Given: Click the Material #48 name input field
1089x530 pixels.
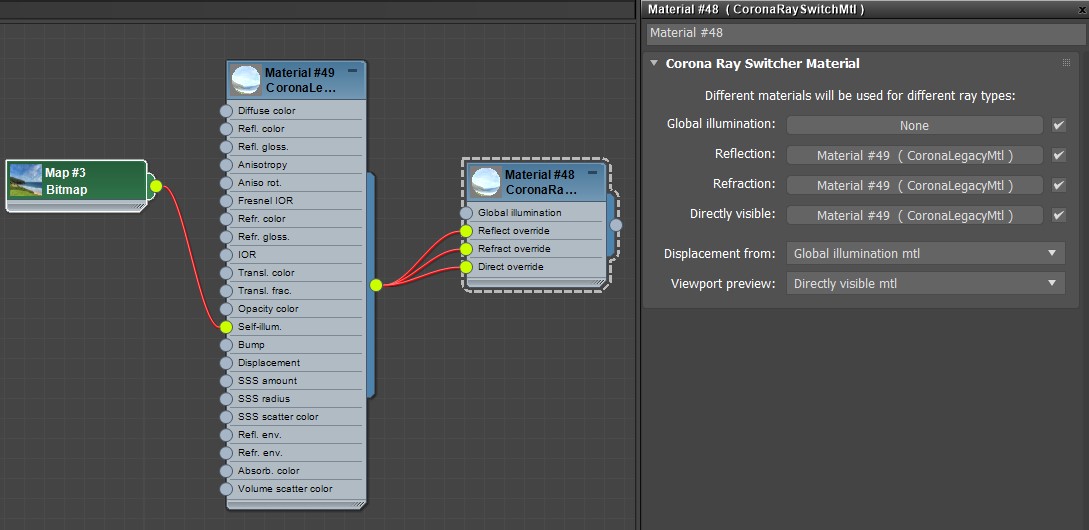Looking at the screenshot, I should pyautogui.click(x=864, y=33).
